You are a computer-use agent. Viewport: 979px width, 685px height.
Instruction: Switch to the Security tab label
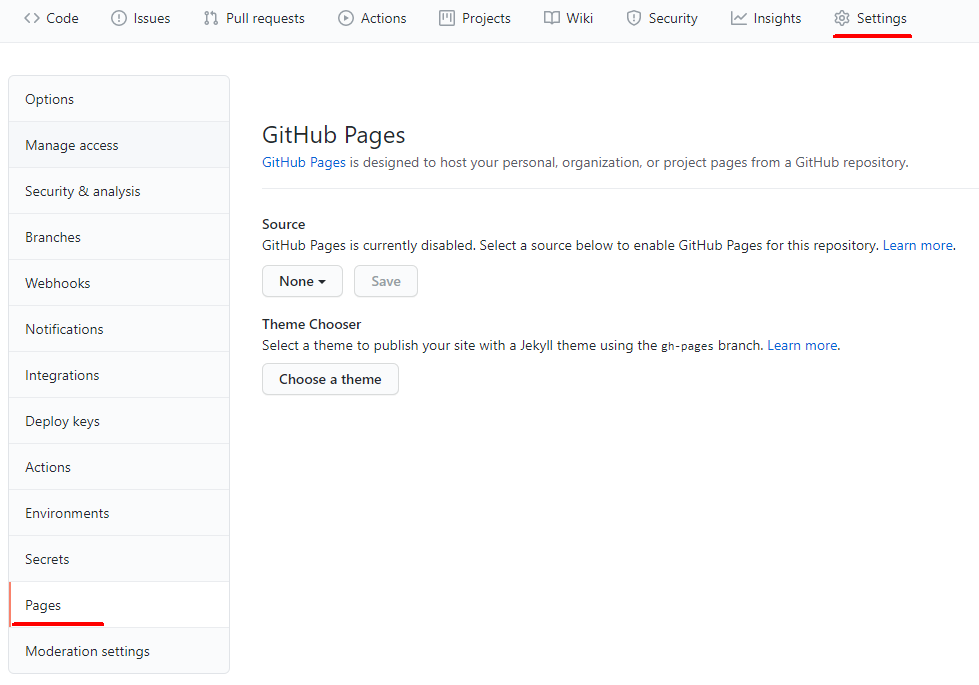673,19
